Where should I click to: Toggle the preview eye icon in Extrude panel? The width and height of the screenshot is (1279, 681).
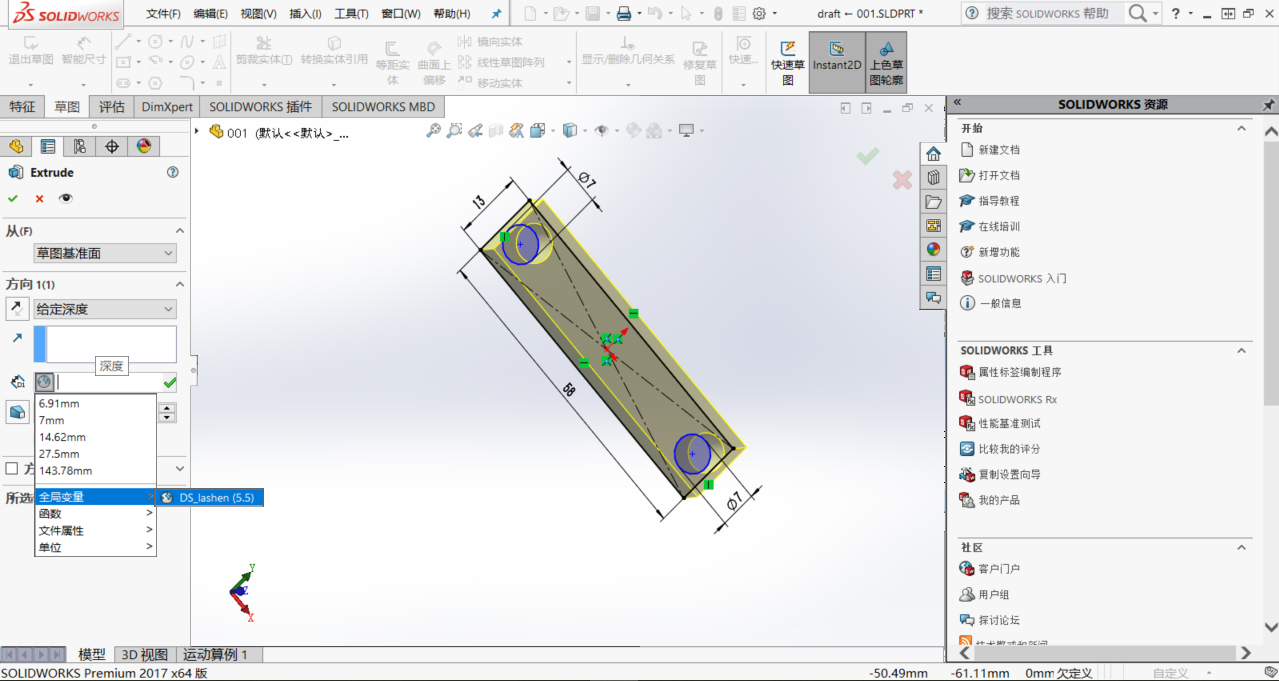click(x=66, y=198)
